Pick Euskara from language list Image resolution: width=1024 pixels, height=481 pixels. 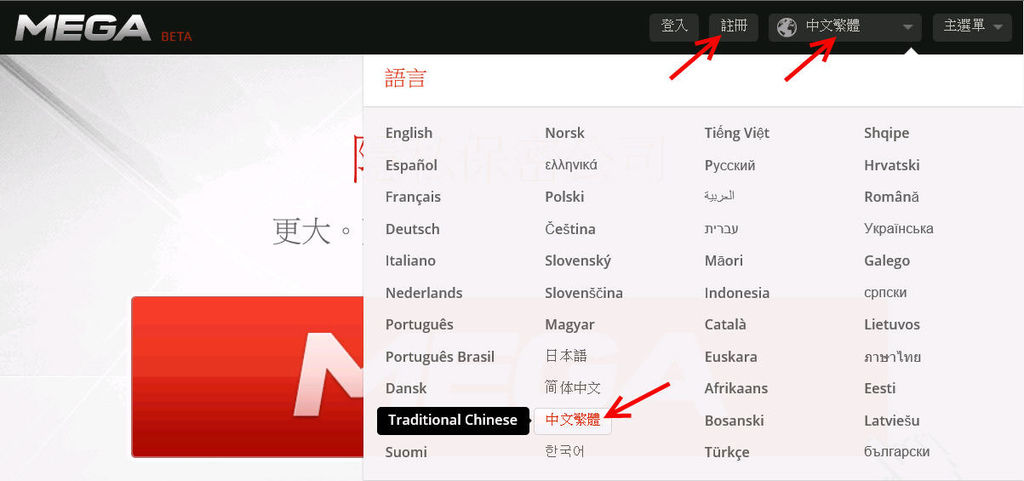click(731, 357)
